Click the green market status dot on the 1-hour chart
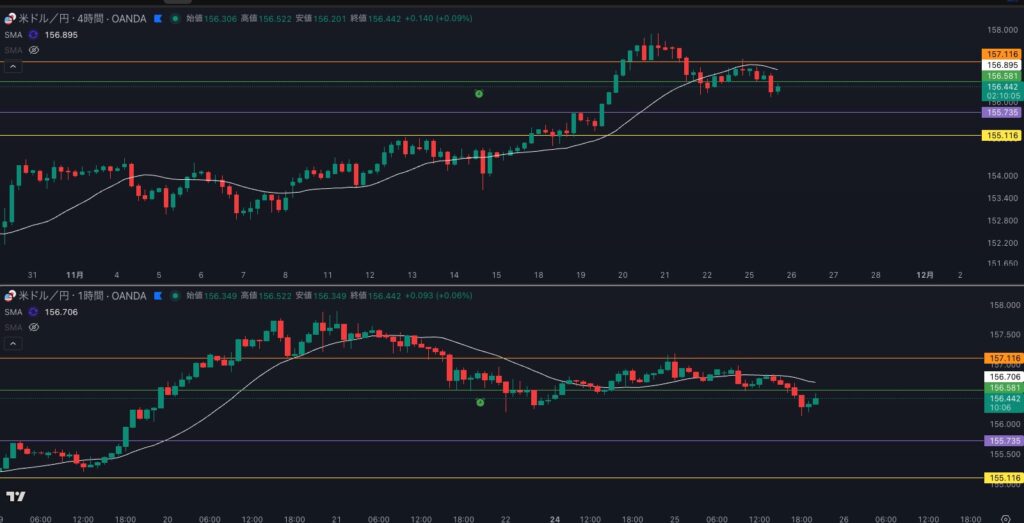The height and width of the screenshot is (523, 1024). point(176,296)
